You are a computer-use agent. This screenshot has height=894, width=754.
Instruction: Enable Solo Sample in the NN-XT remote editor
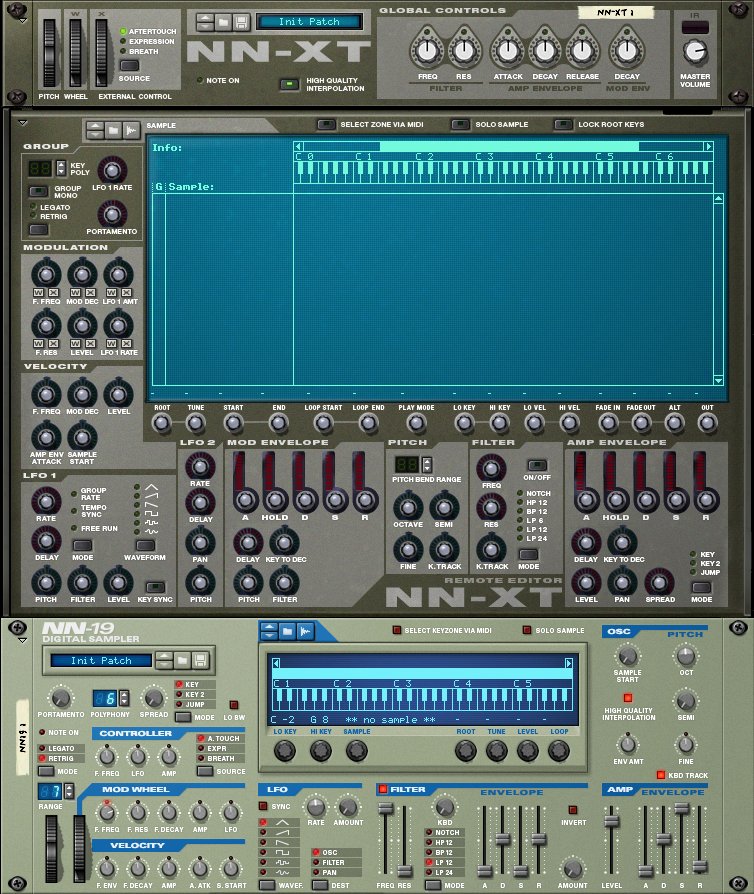click(460, 125)
